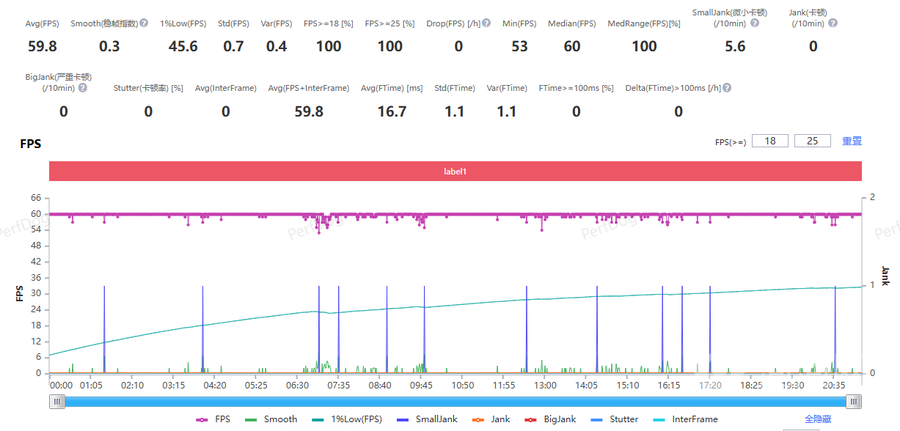This screenshot has width=900, height=431.
Task: Hide the Smooth series via legend
Action: click(272, 420)
